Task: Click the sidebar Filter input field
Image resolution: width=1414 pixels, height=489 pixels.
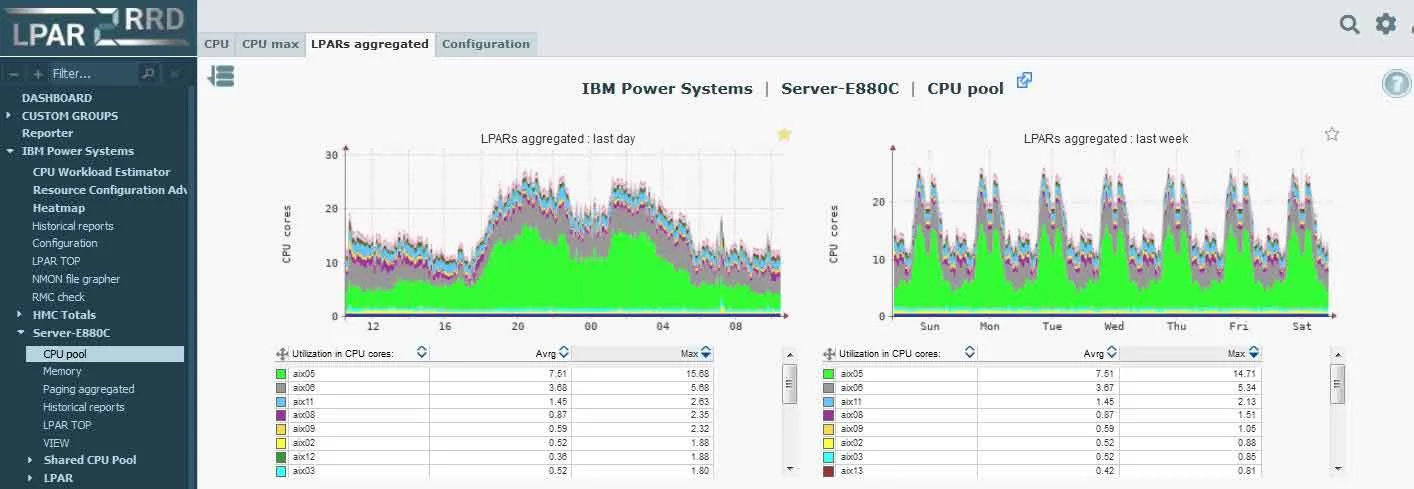Action: [93, 73]
